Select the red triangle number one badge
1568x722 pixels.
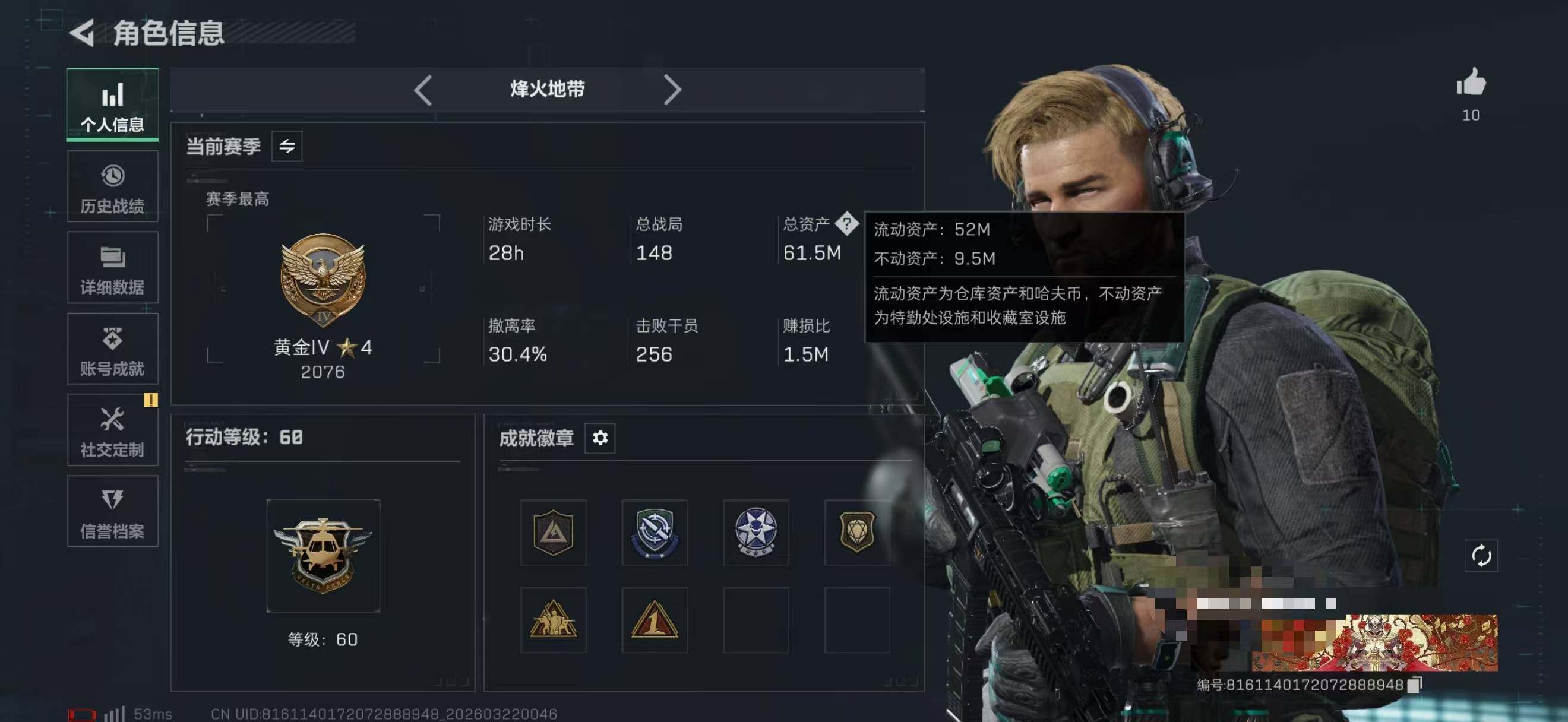click(655, 619)
